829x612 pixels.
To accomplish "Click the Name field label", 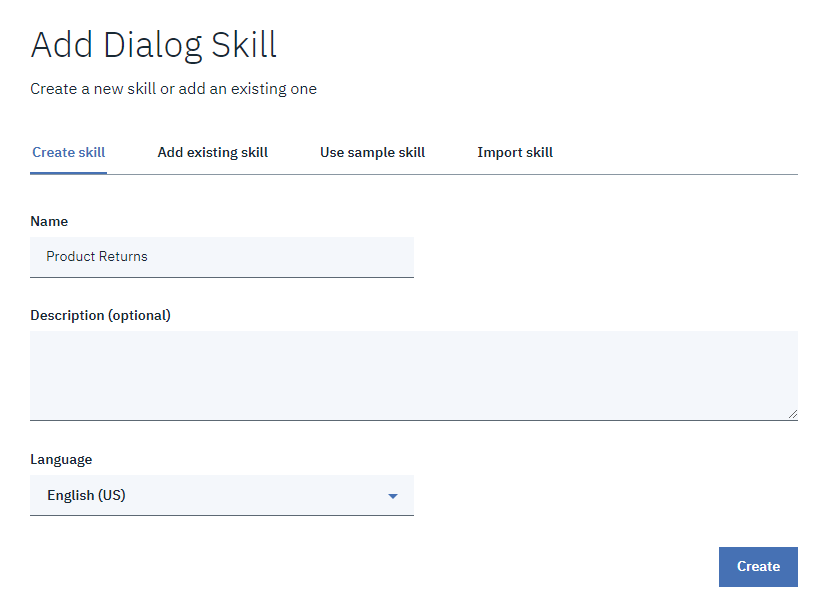I will (x=49, y=221).
